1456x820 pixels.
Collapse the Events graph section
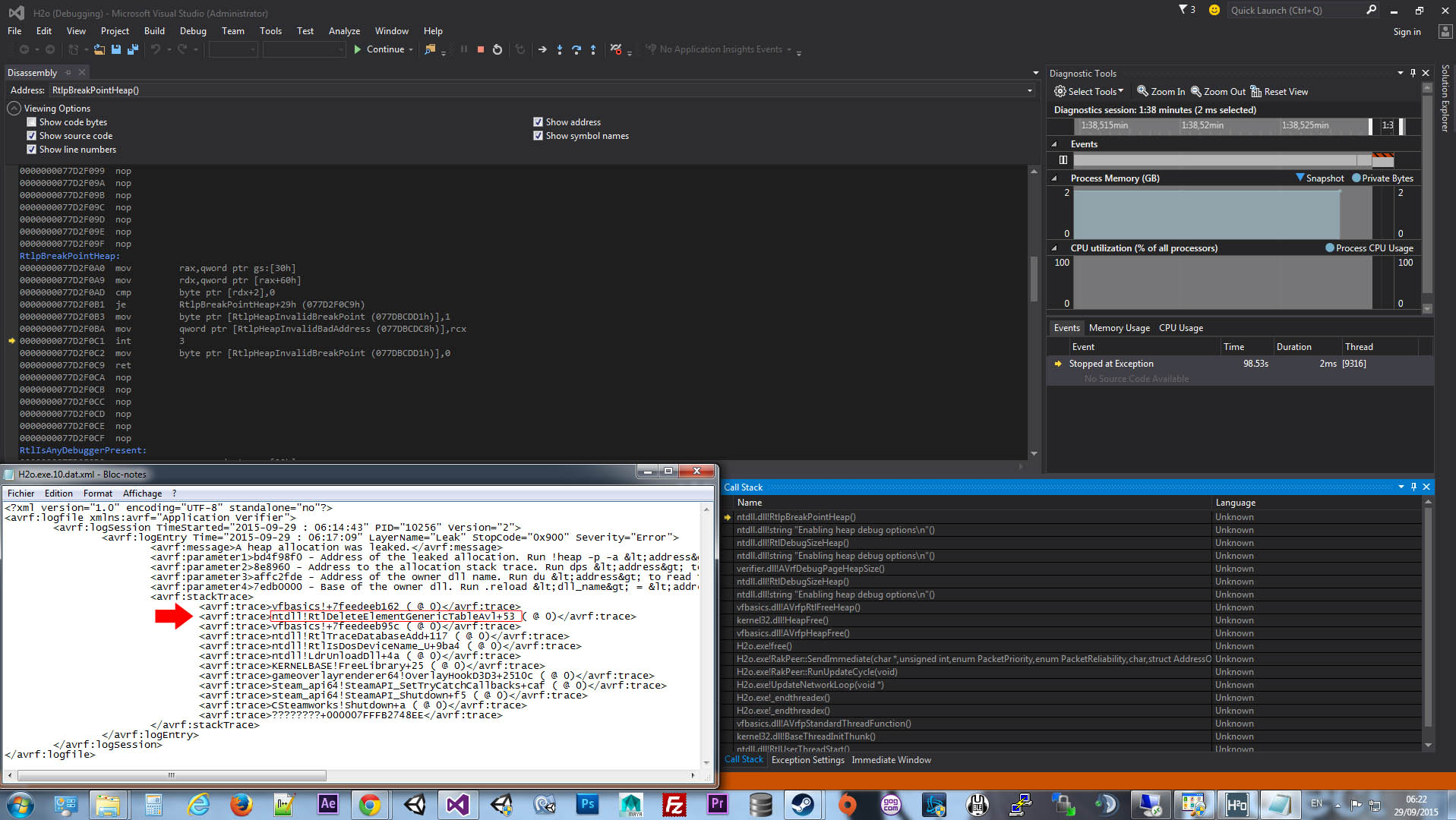coord(1054,144)
